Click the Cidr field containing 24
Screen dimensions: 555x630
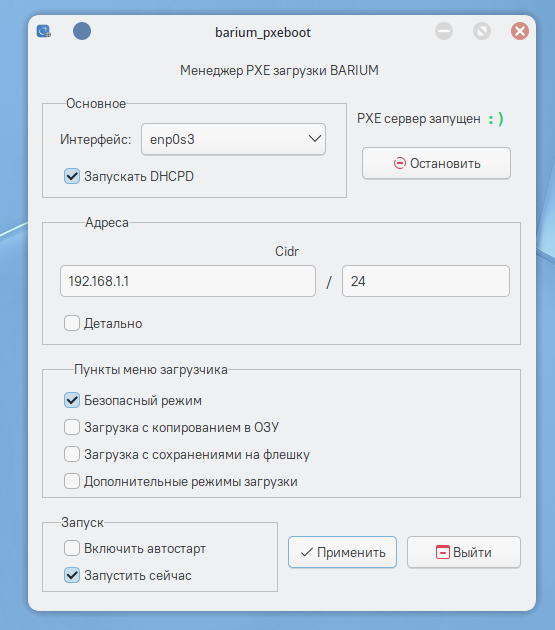pos(426,281)
